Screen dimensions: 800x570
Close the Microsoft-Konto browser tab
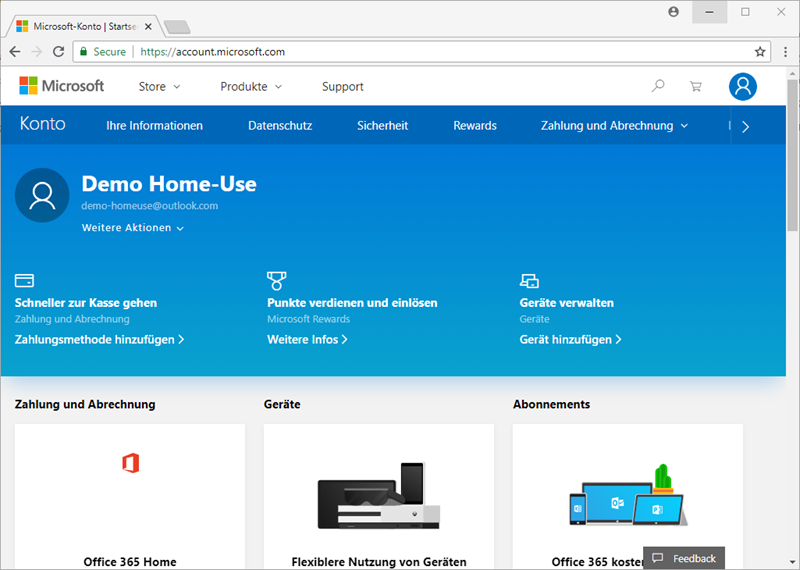[x=148, y=27]
